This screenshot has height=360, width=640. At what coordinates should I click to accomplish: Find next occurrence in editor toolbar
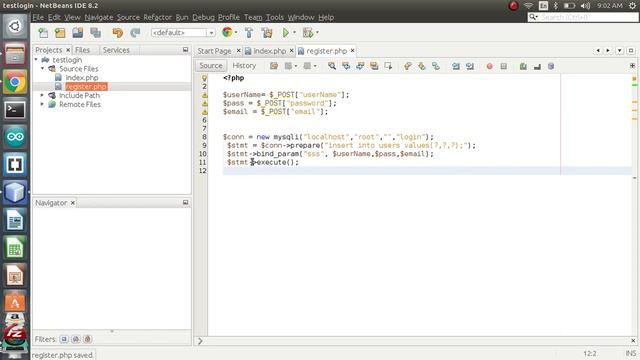pos(360,66)
